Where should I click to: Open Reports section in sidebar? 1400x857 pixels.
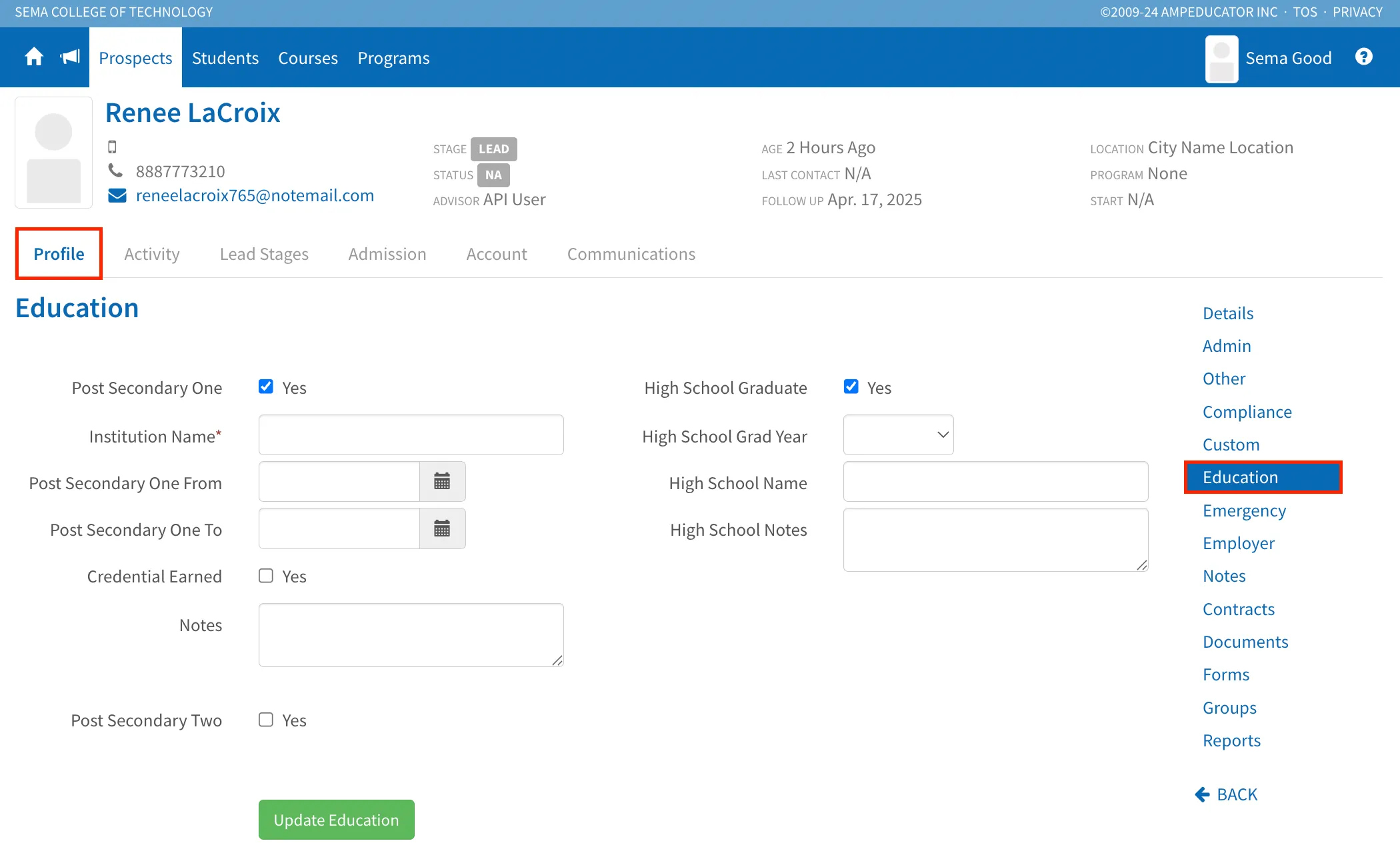(1231, 740)
